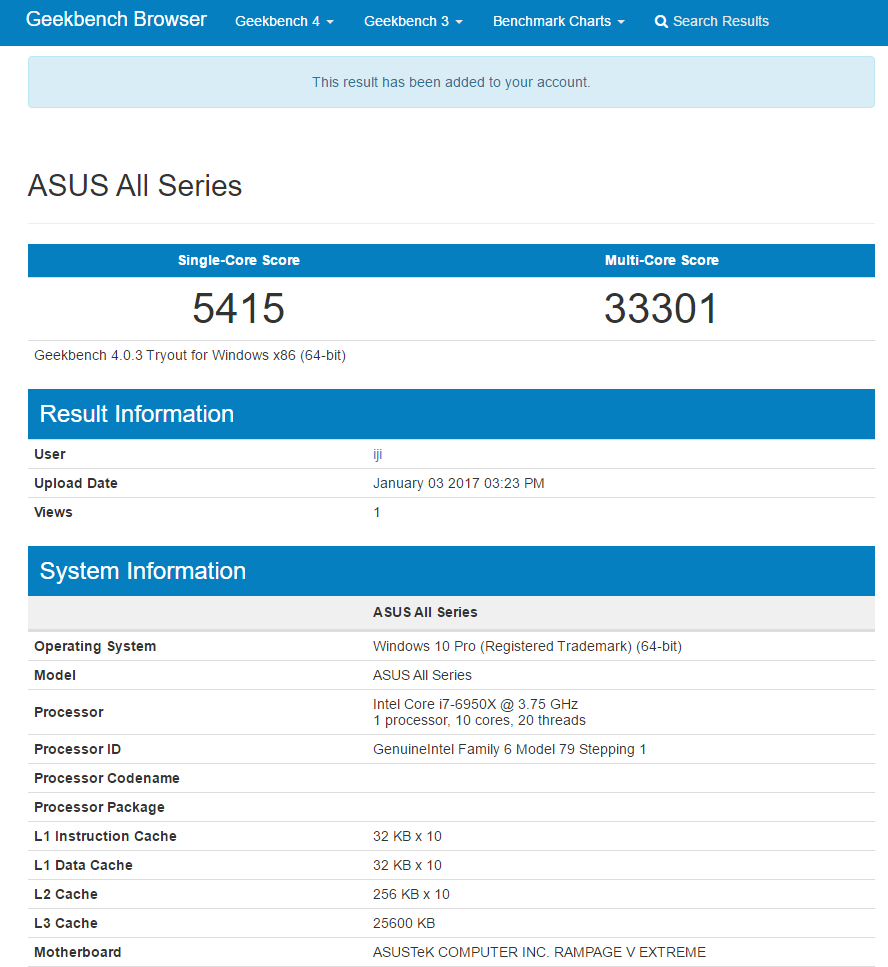This screenshot has width=888, height=967.
Task: Click the RAMPAGE V EXTREME motherboard value
Action: [539, 952]
